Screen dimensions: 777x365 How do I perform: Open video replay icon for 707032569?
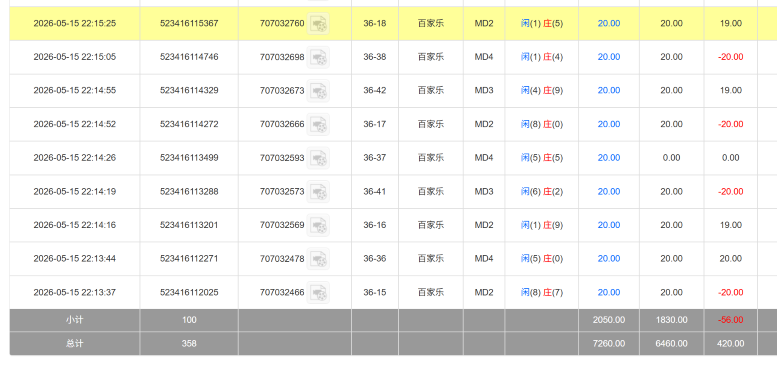[x=318, y=225]
